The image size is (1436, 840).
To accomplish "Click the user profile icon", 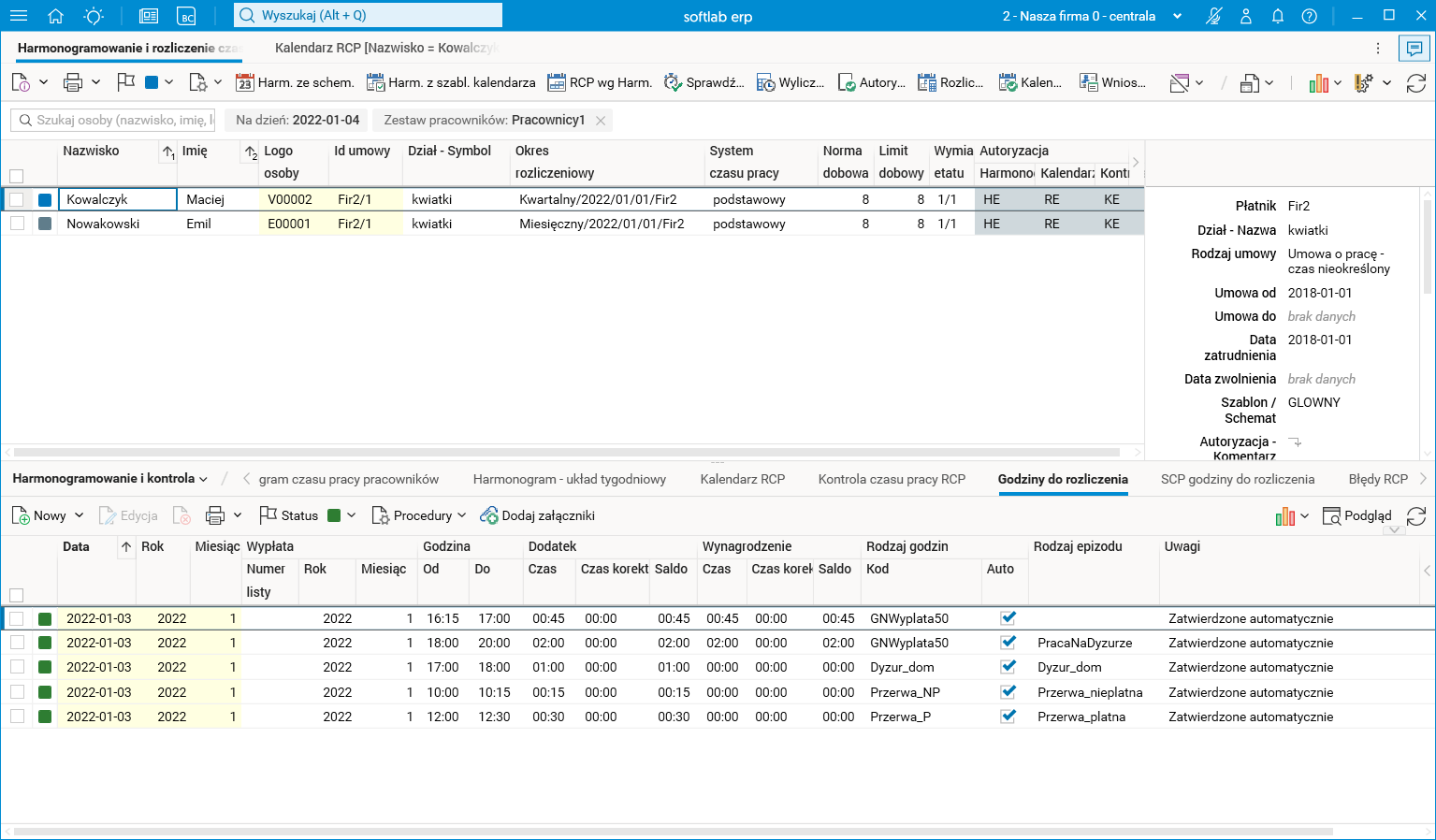I will click(x=1246, y=16).
